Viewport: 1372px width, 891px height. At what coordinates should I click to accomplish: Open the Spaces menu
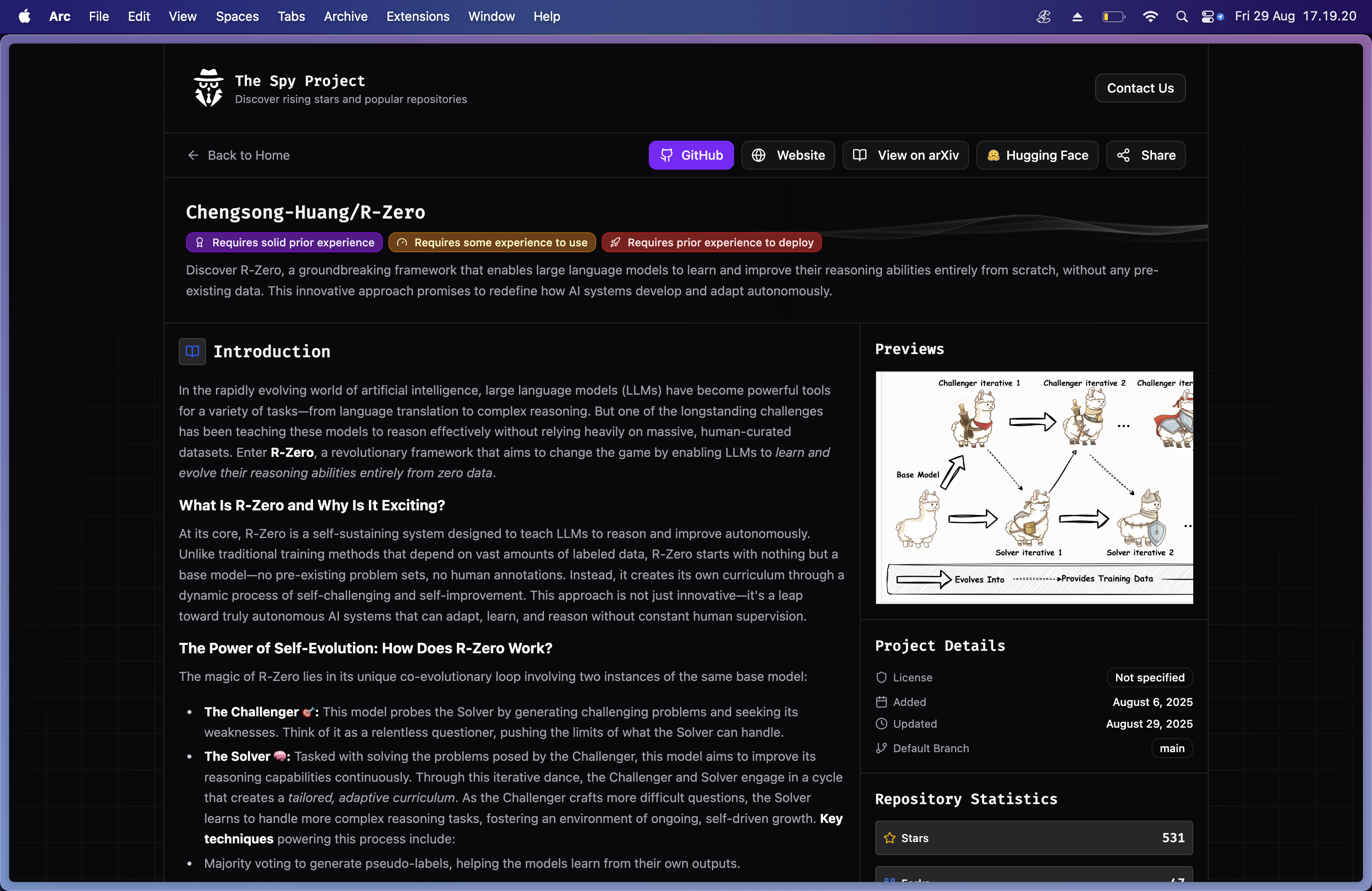237,16
